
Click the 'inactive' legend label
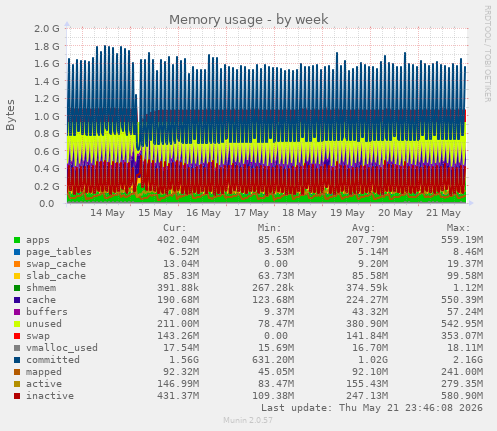[x=50, y=396]
